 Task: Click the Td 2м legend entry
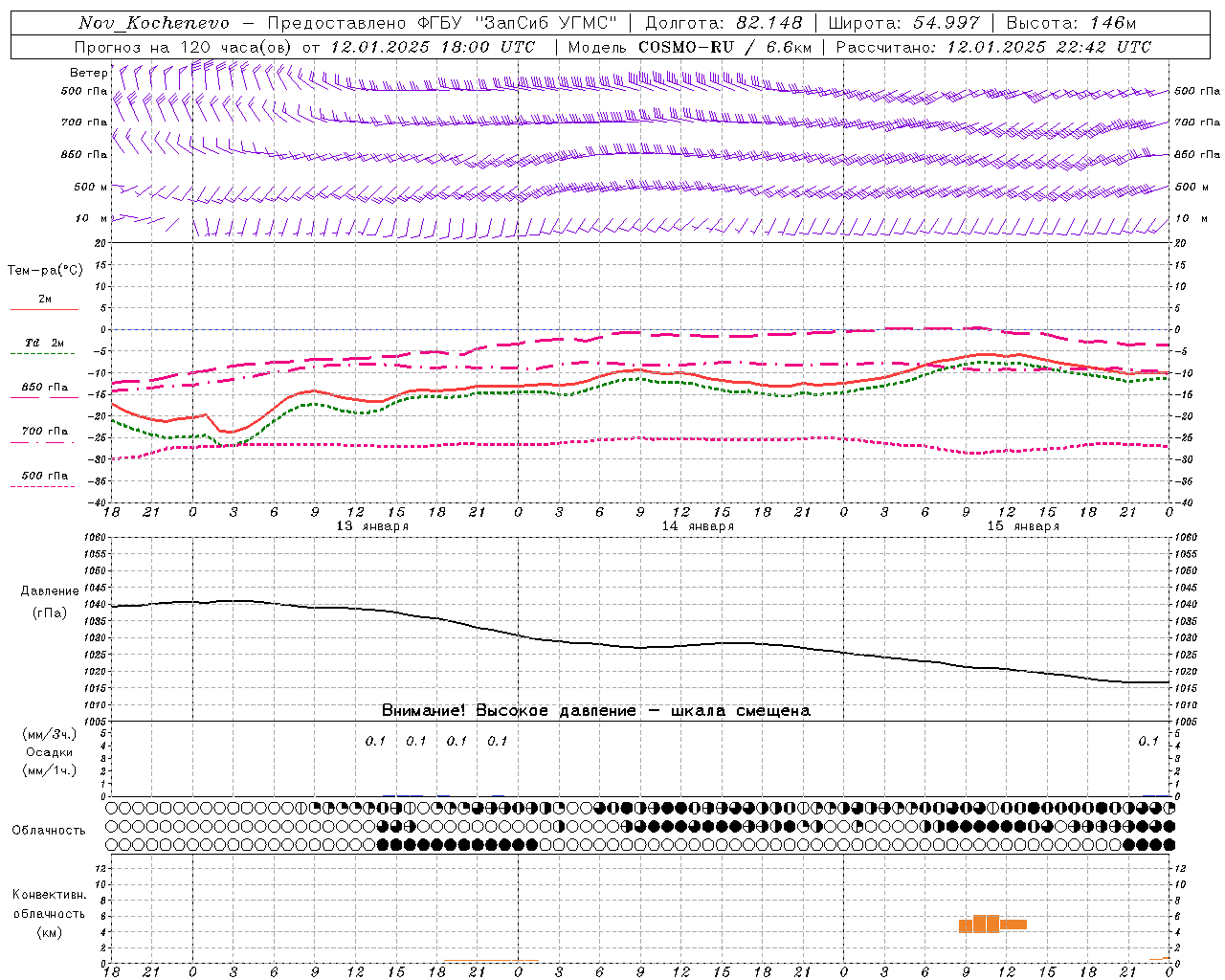coord(44,345)
